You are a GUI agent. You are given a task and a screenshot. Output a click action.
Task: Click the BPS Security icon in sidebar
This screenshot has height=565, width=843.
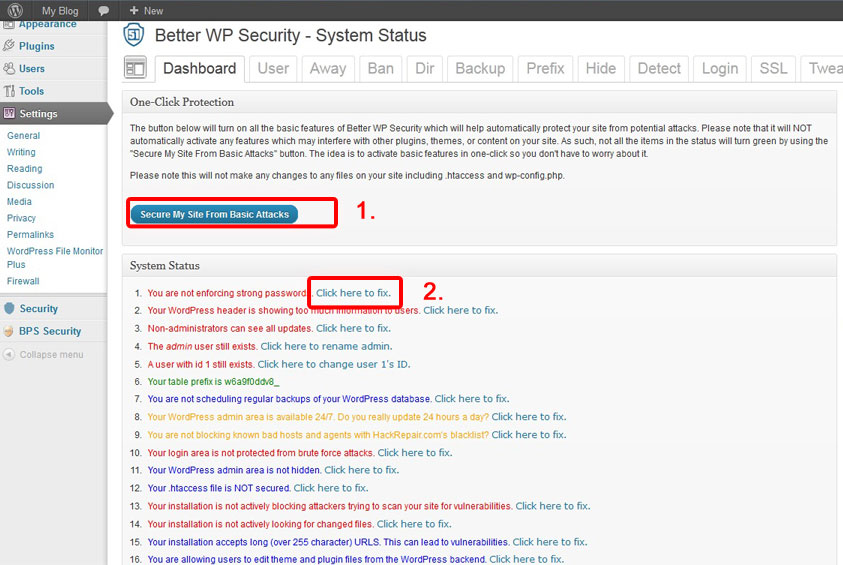click(x=9, y=331)
